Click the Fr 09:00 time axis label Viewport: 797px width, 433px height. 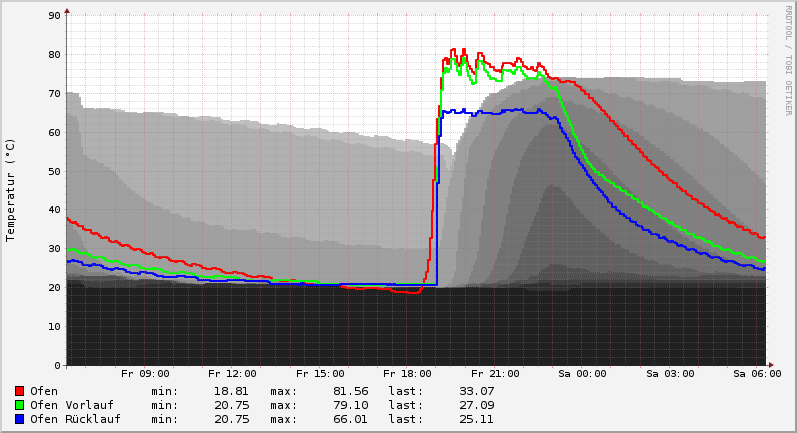145,374
